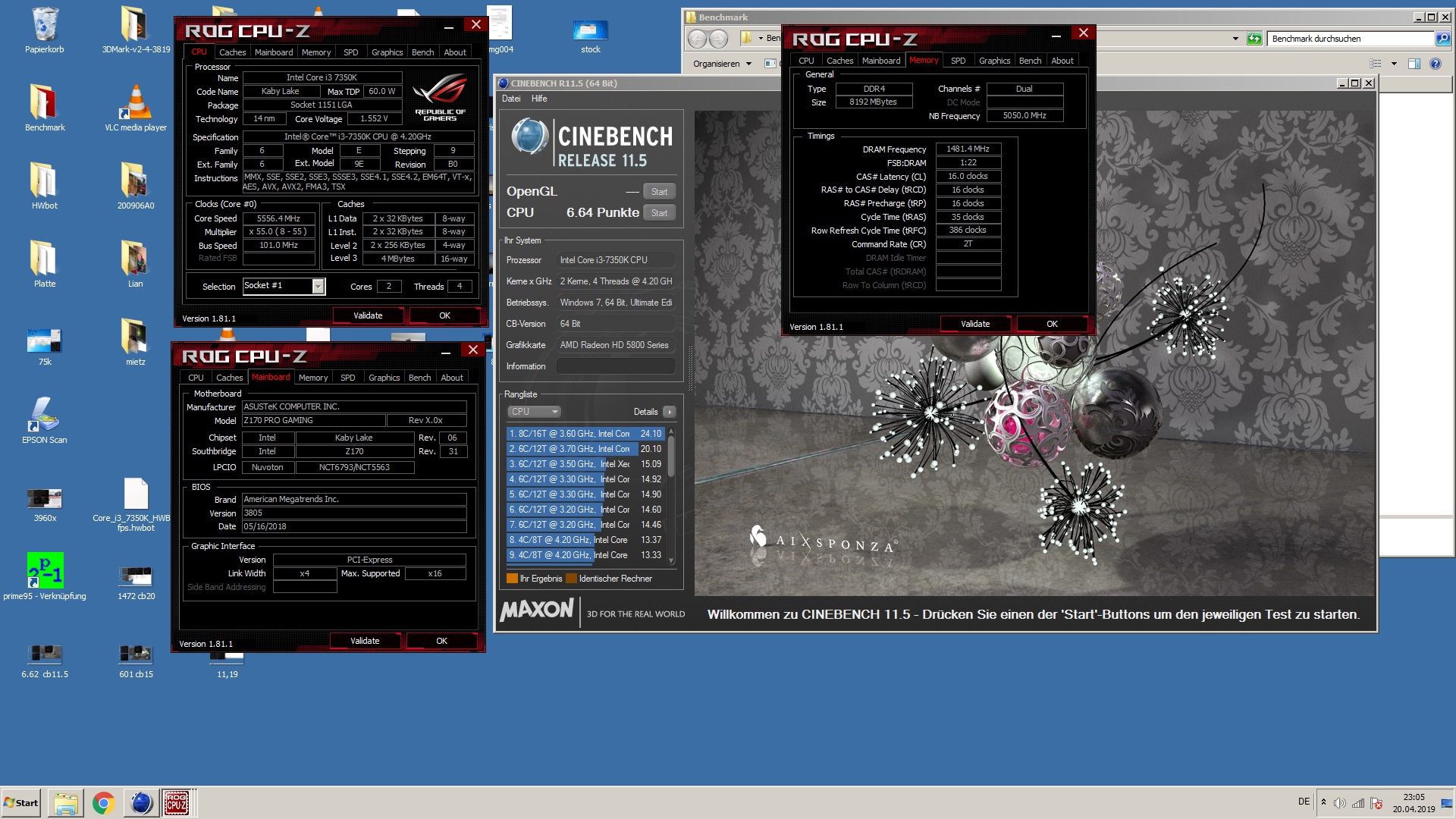Click the Ihr Ergebnis orange legend swatch
This screenshot has height=819, width=1456.
tap(512, 579)
